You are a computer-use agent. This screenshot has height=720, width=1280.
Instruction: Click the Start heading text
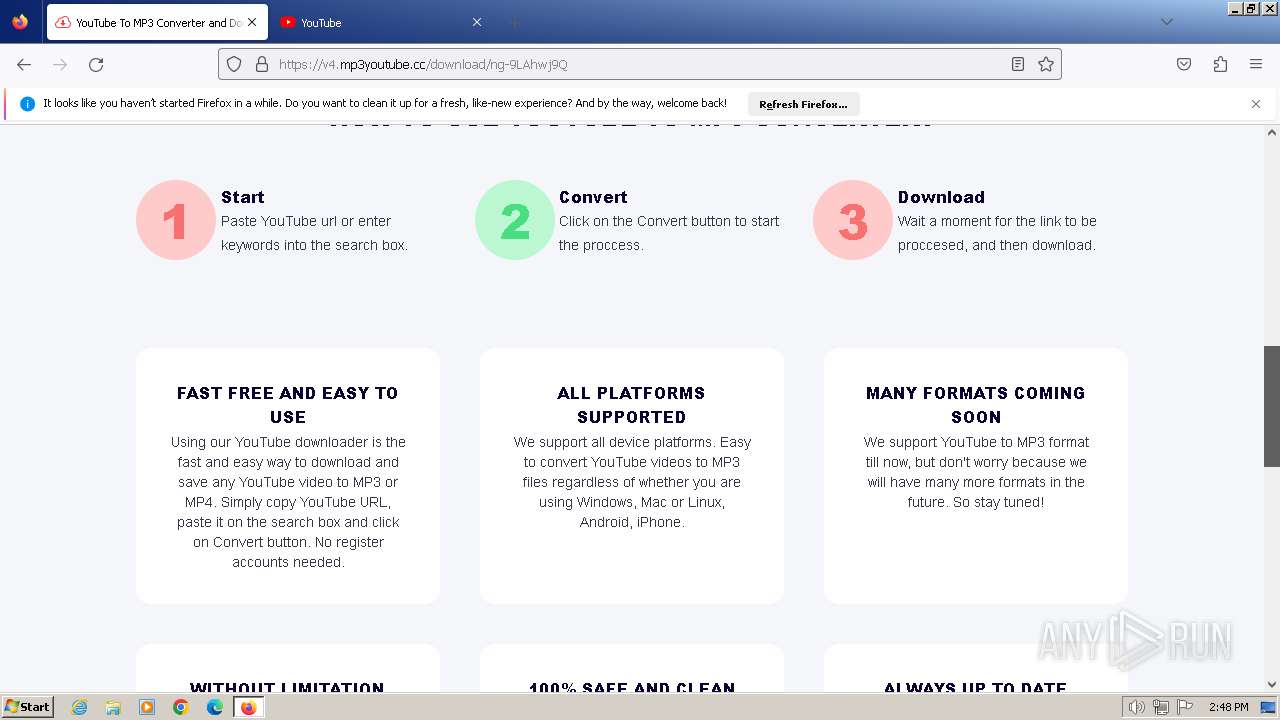243,197
